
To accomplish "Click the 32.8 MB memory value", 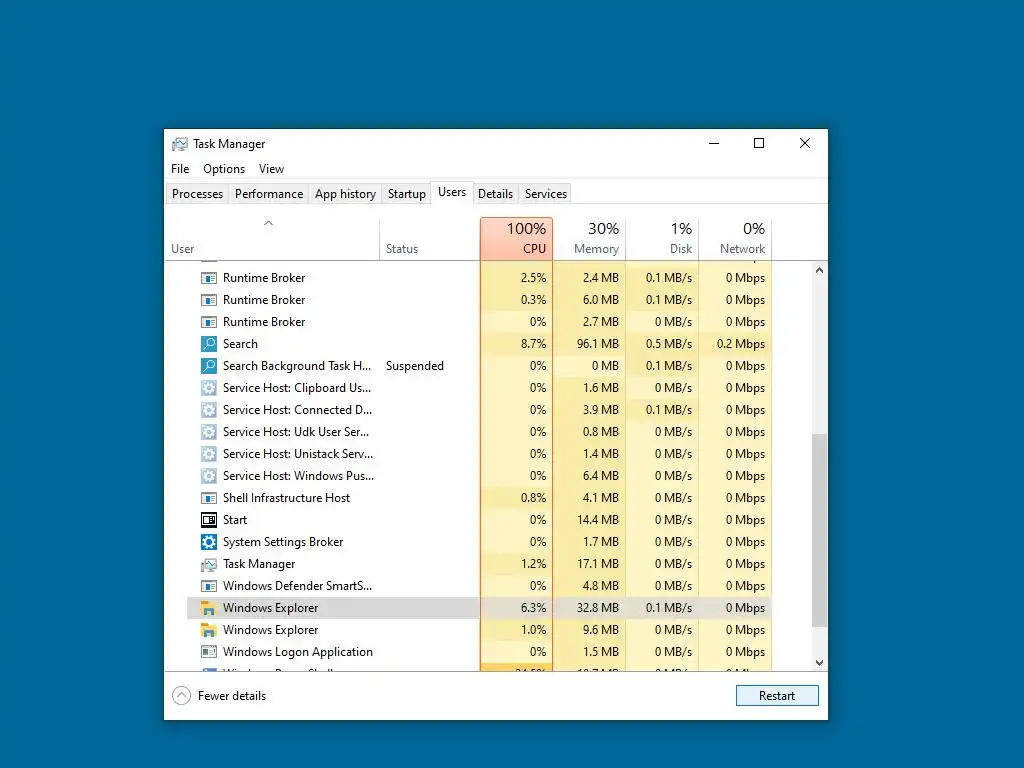I will 598,608.
